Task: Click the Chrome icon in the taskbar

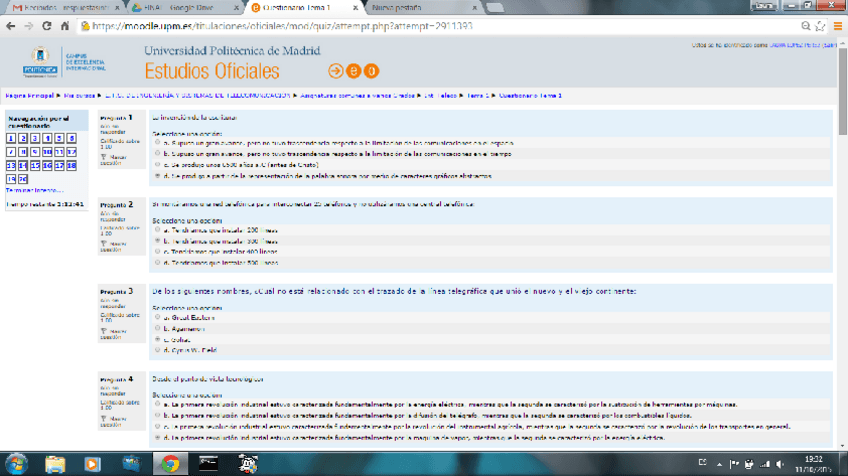Action: tap(170, 464)
